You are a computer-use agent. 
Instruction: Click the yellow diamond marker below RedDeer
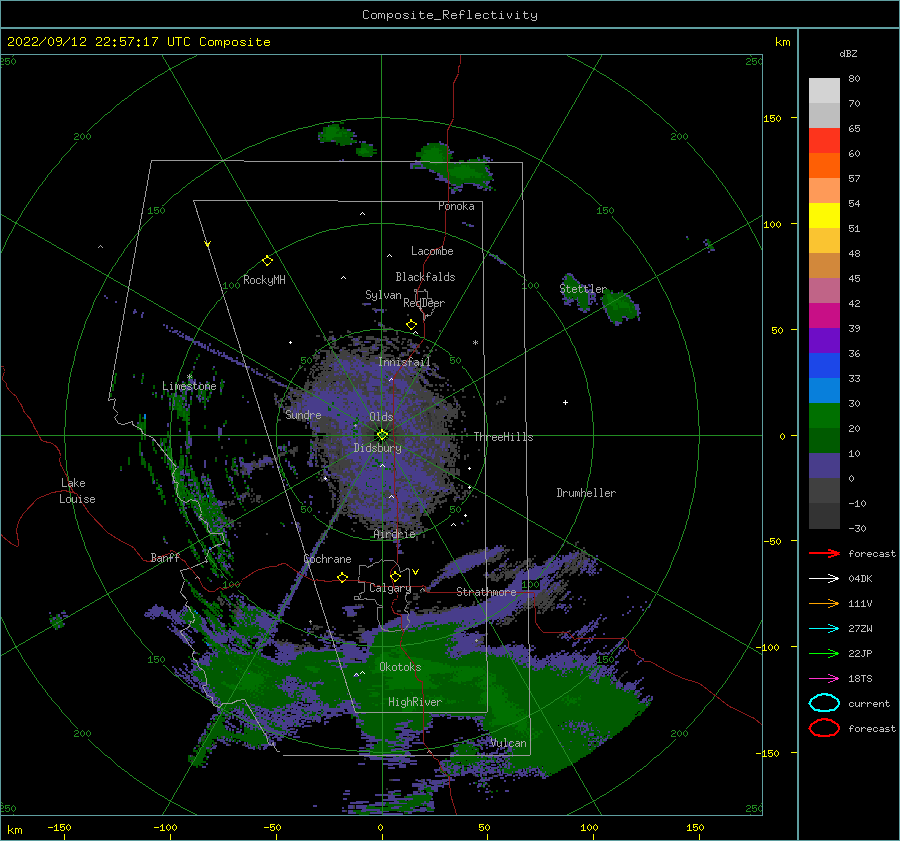[411, 325]
